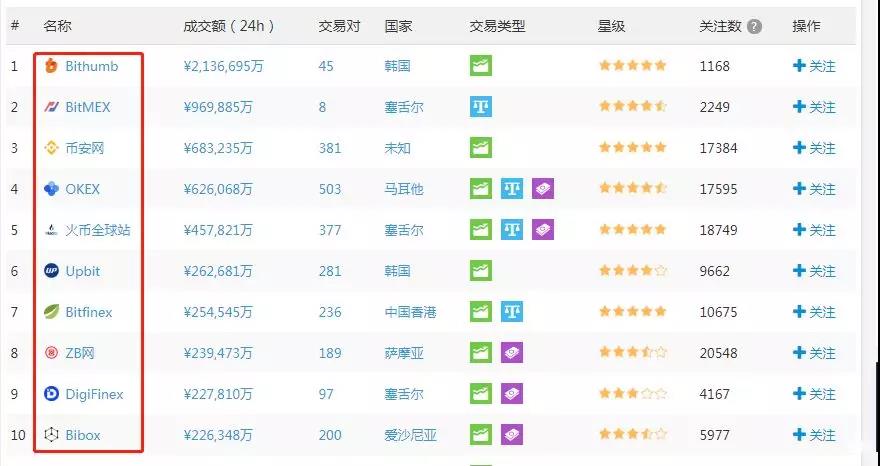
Task: Follow Bithumb with its 关注 button
Action: pos(814,66)
